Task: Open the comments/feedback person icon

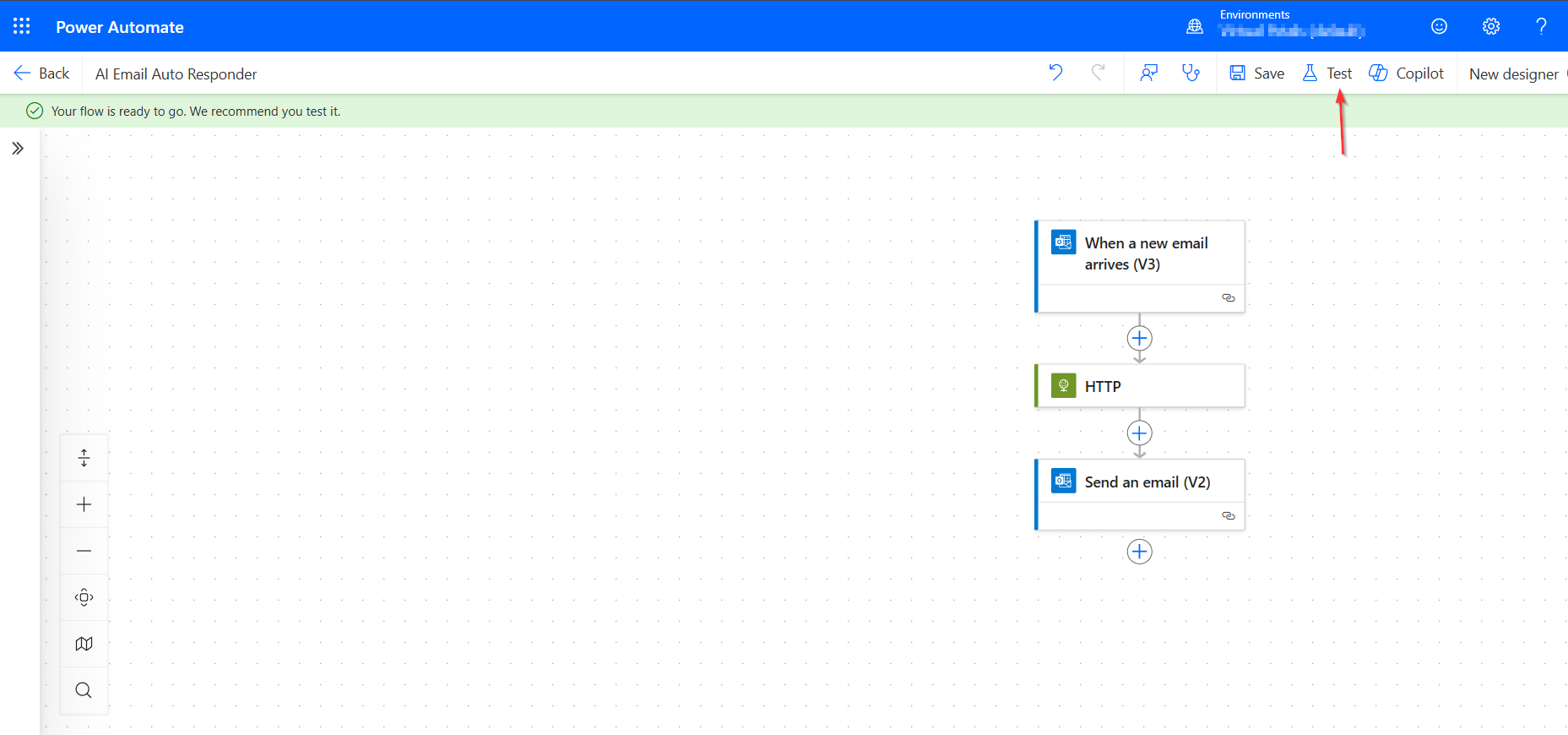Action: (x=1148, y=73)
